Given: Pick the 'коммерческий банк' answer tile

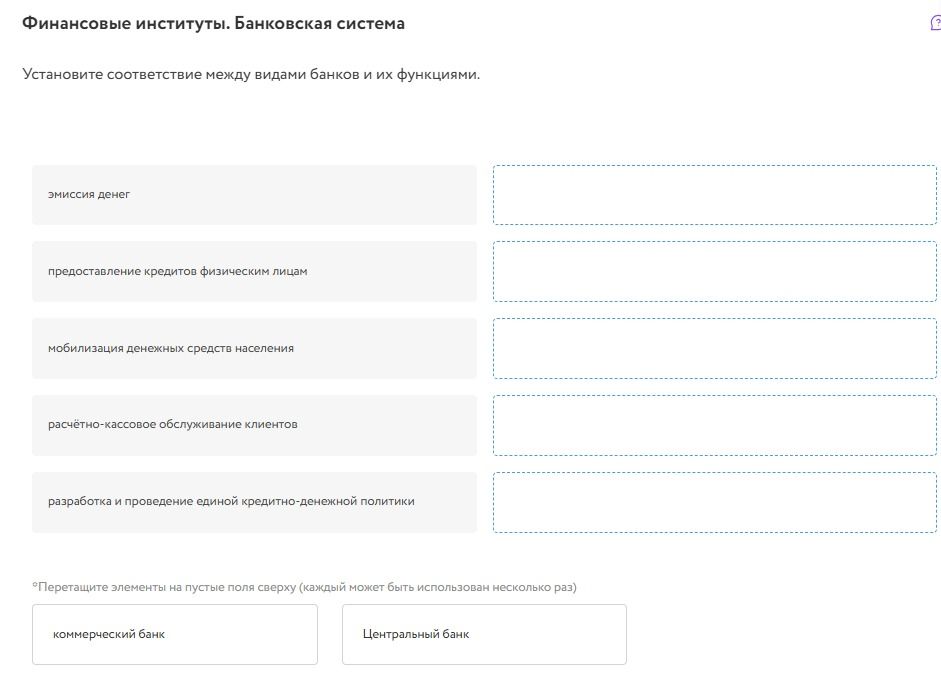Looking at the screenshot, I should coord(175,634).
